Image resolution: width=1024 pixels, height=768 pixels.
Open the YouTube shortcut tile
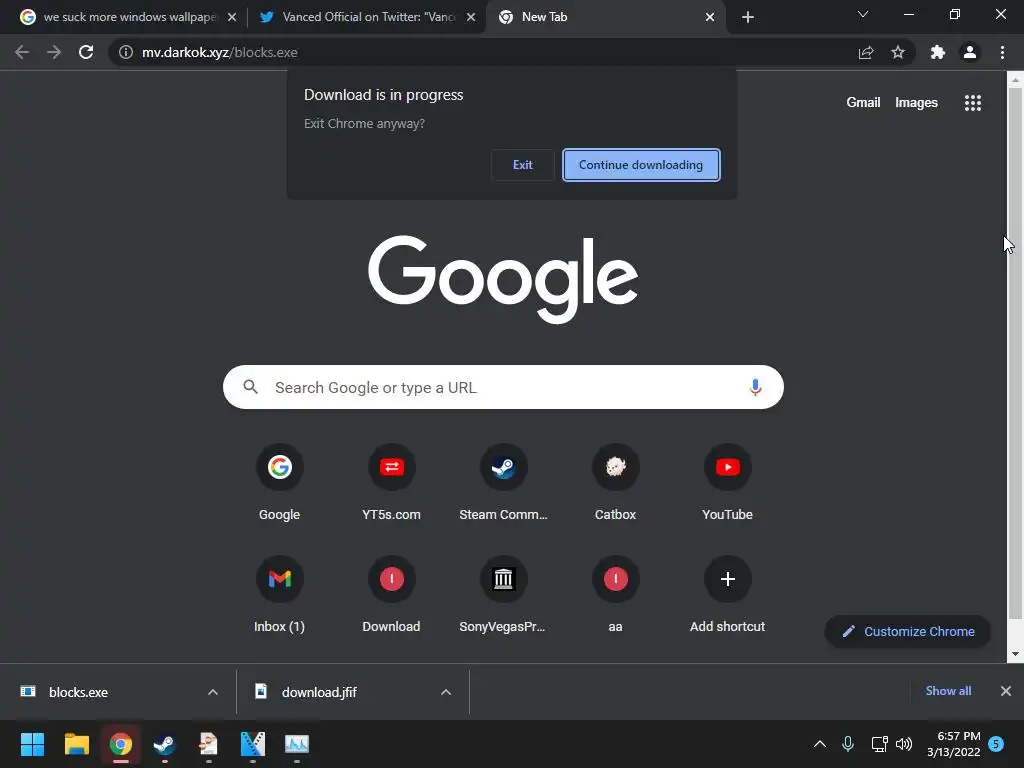point(728,483)
